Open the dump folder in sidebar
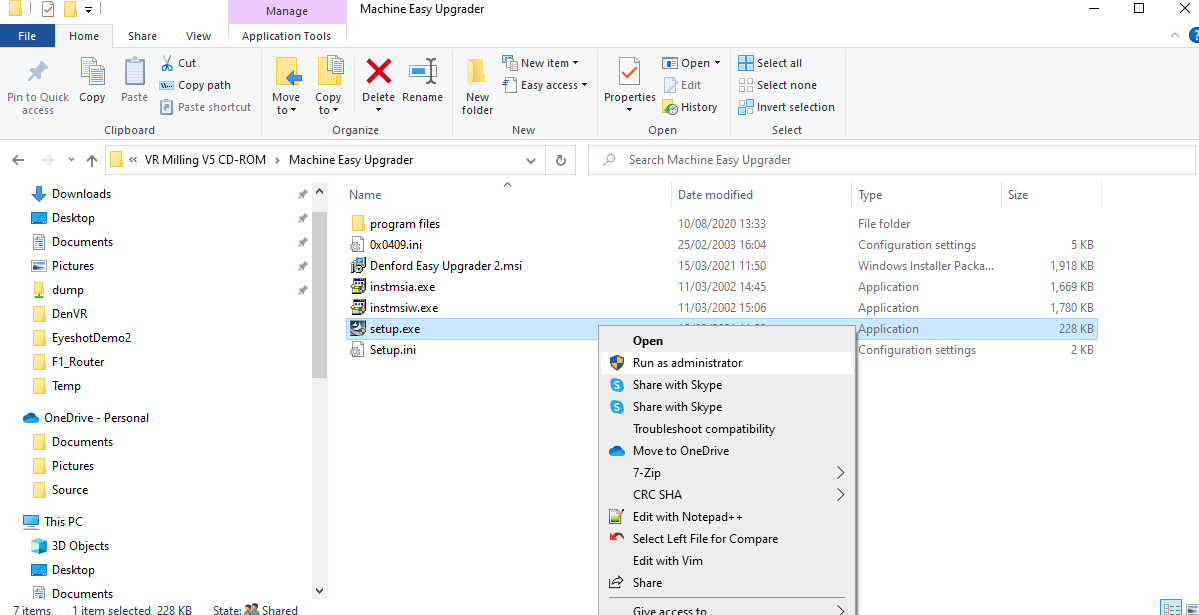 point(67,290)
